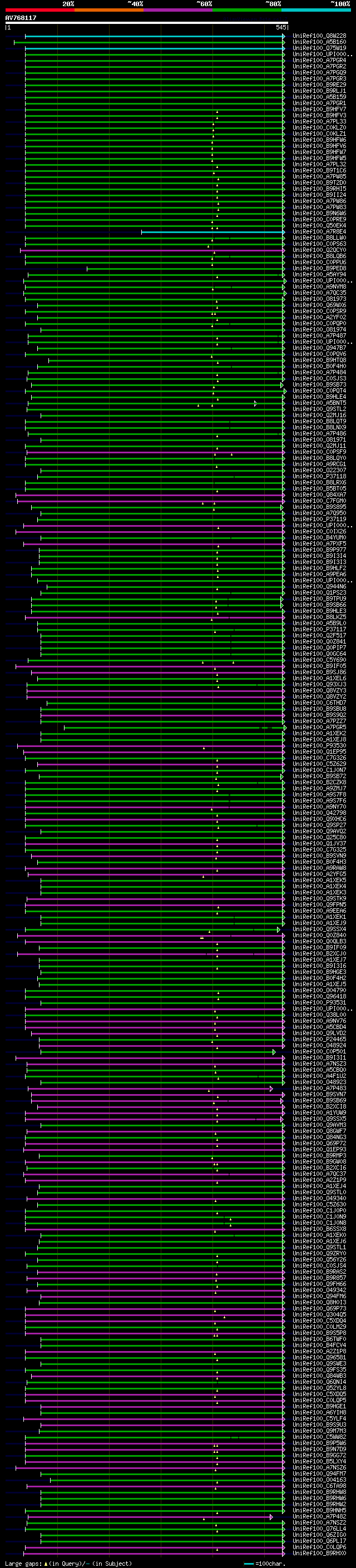Screen dimensions: 356x1568
Task: Click the cyan ~100% legend segment
Action: [x=317, y=10]
